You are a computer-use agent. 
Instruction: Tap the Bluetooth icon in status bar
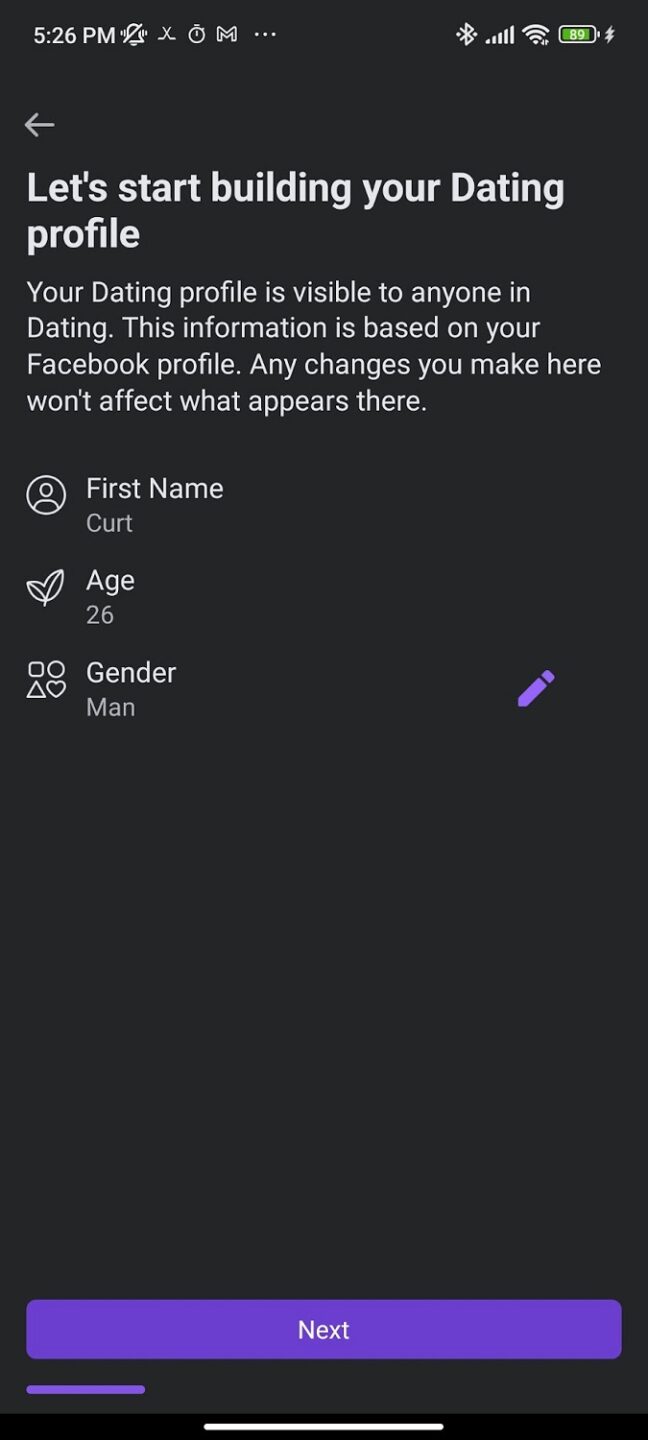465,33
